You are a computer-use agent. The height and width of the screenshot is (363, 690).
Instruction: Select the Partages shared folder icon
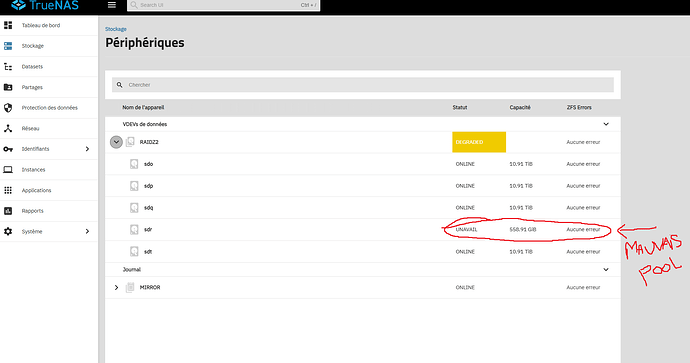tap(8, 87)
